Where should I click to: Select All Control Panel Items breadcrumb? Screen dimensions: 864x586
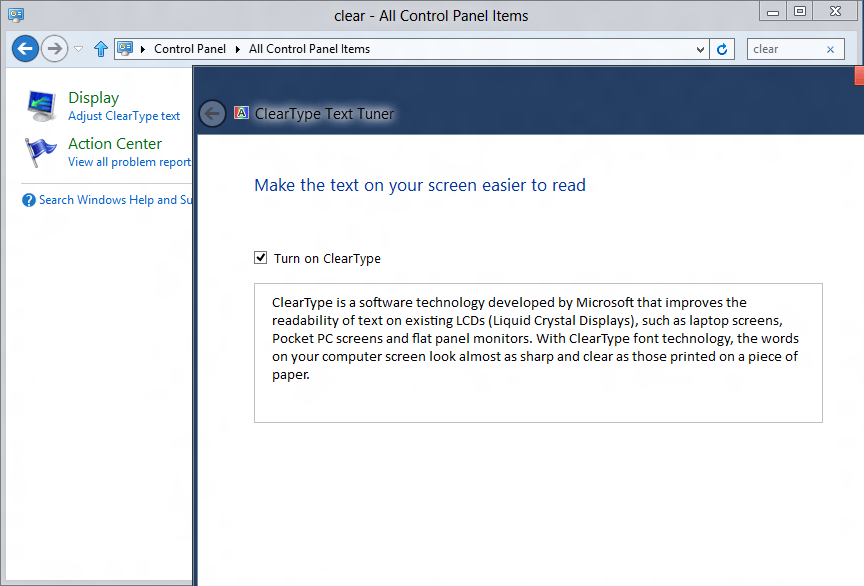tap(309, 49)
